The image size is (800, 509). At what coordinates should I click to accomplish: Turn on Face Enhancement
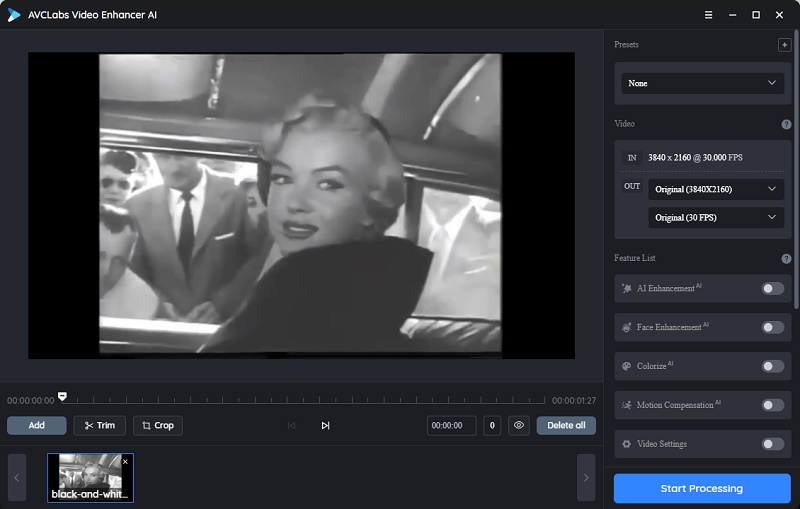[x=772, y=327]
